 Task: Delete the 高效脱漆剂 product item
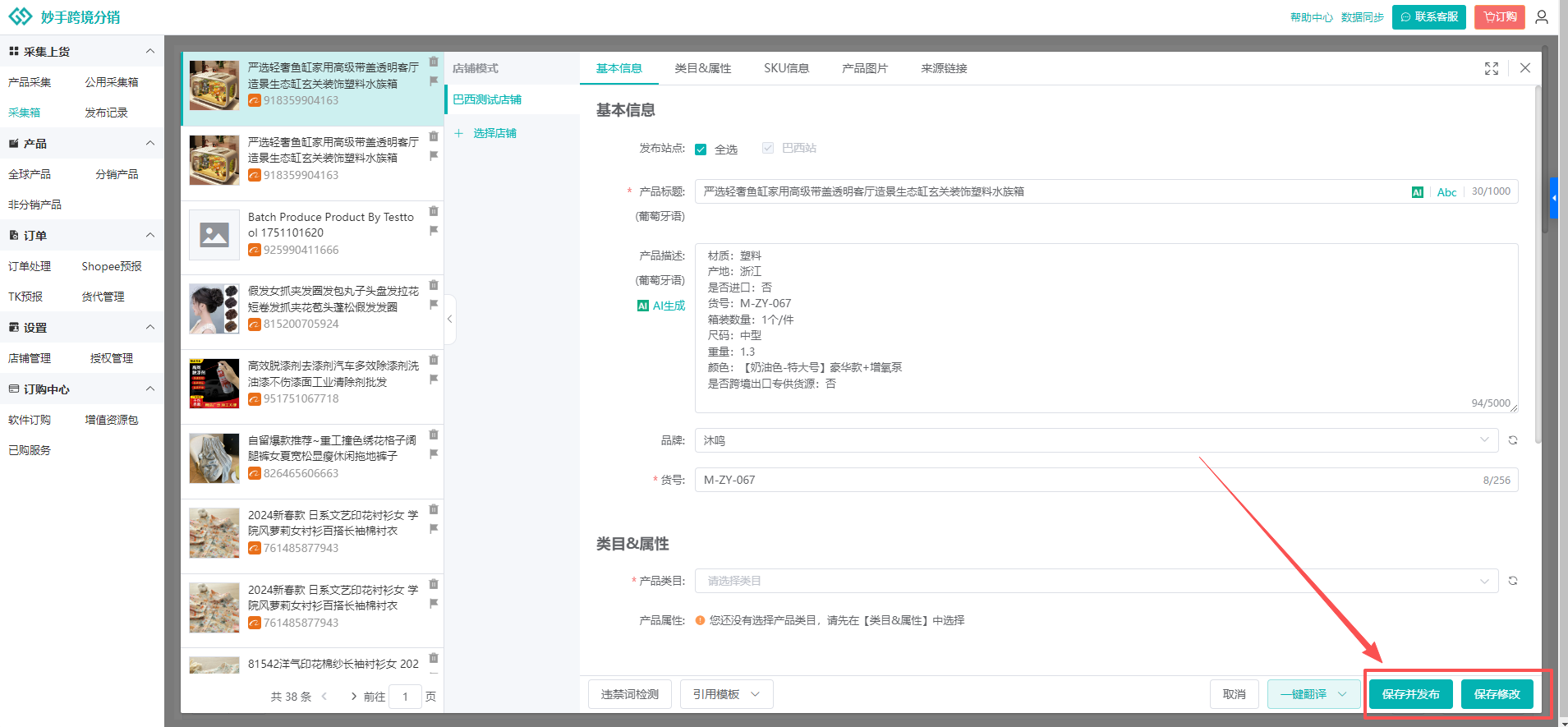[434, 360]
